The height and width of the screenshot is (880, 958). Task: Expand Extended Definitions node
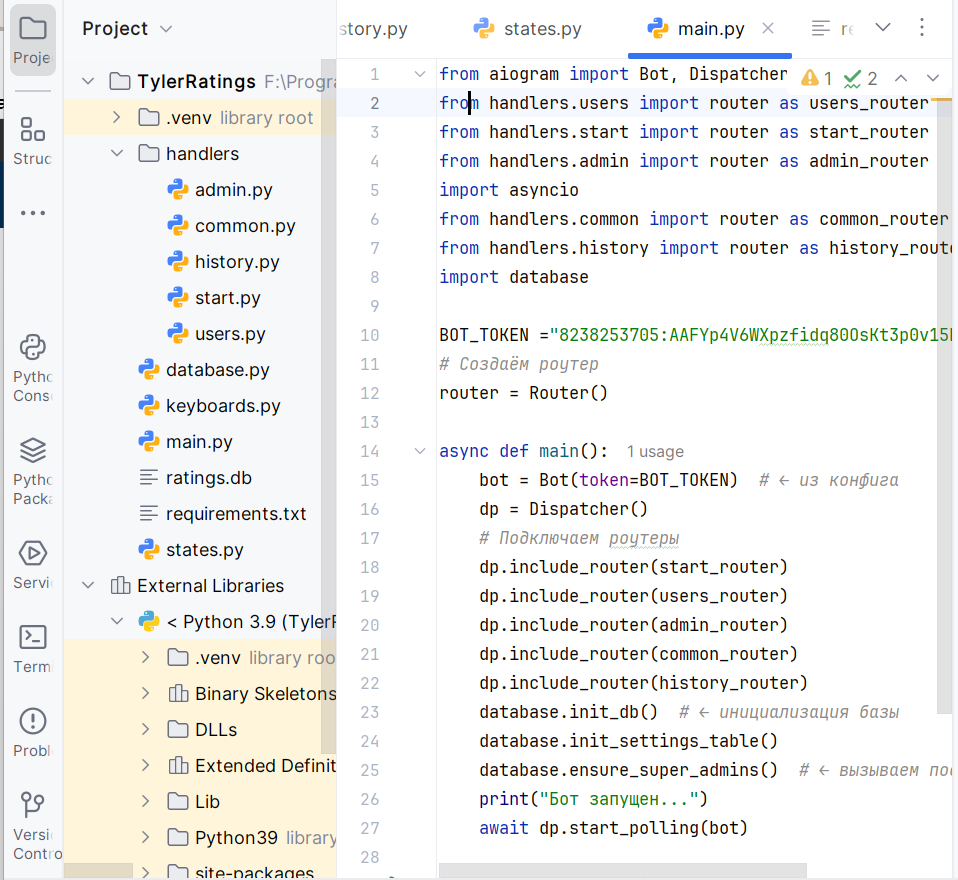pos(145,766)
